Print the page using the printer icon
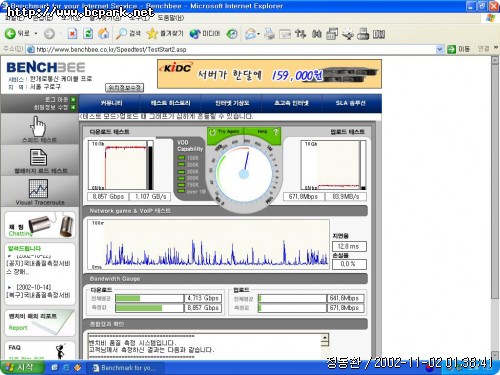 pos(269,34)
